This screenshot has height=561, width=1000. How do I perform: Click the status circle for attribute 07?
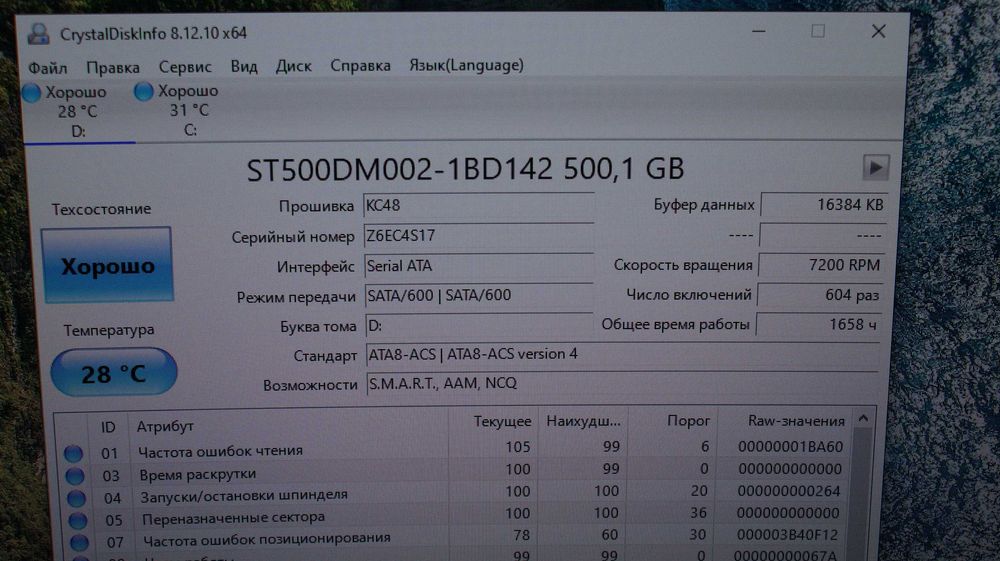coord(79,542)
